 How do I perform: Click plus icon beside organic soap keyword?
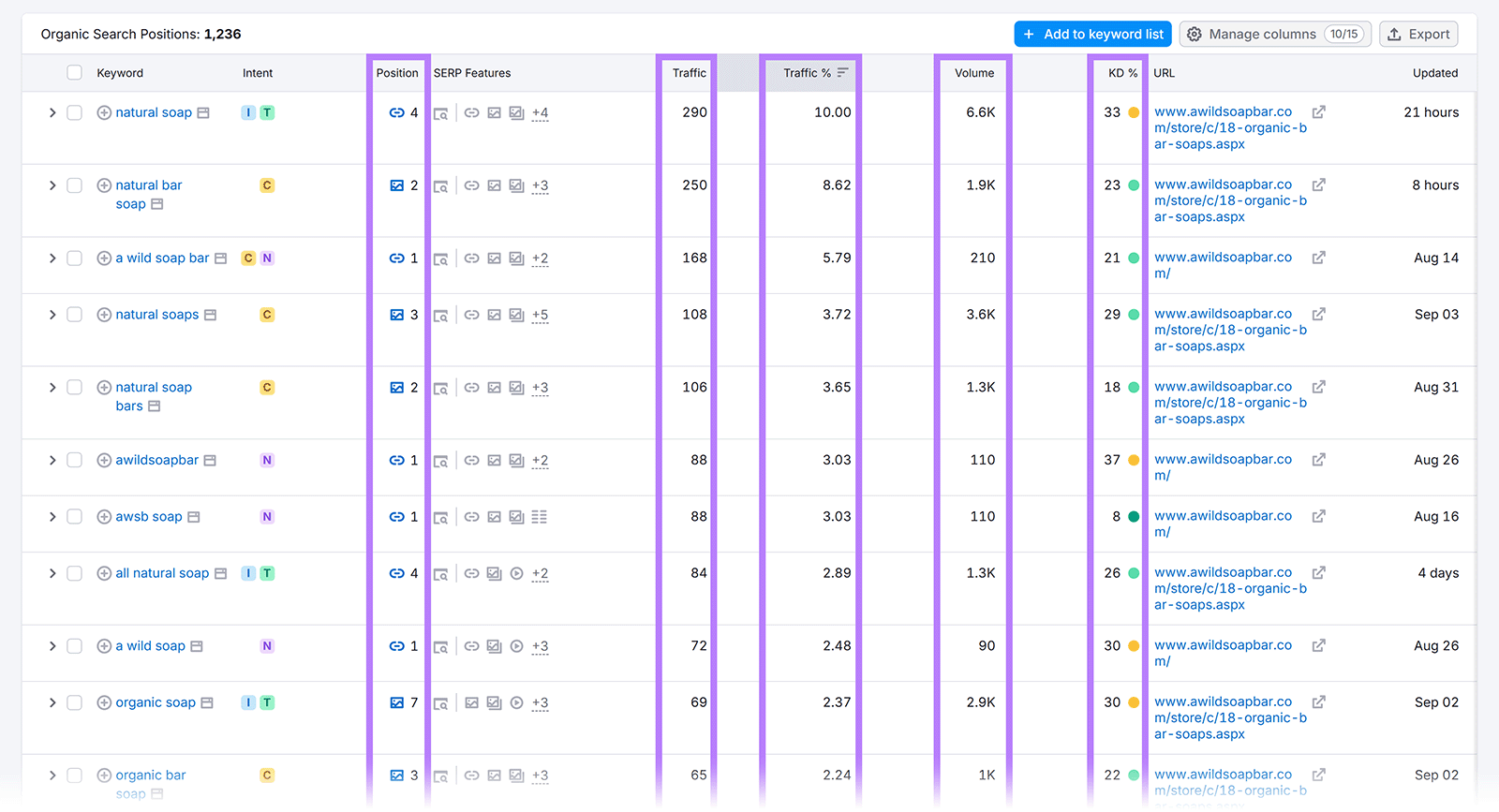pos(104,703)
